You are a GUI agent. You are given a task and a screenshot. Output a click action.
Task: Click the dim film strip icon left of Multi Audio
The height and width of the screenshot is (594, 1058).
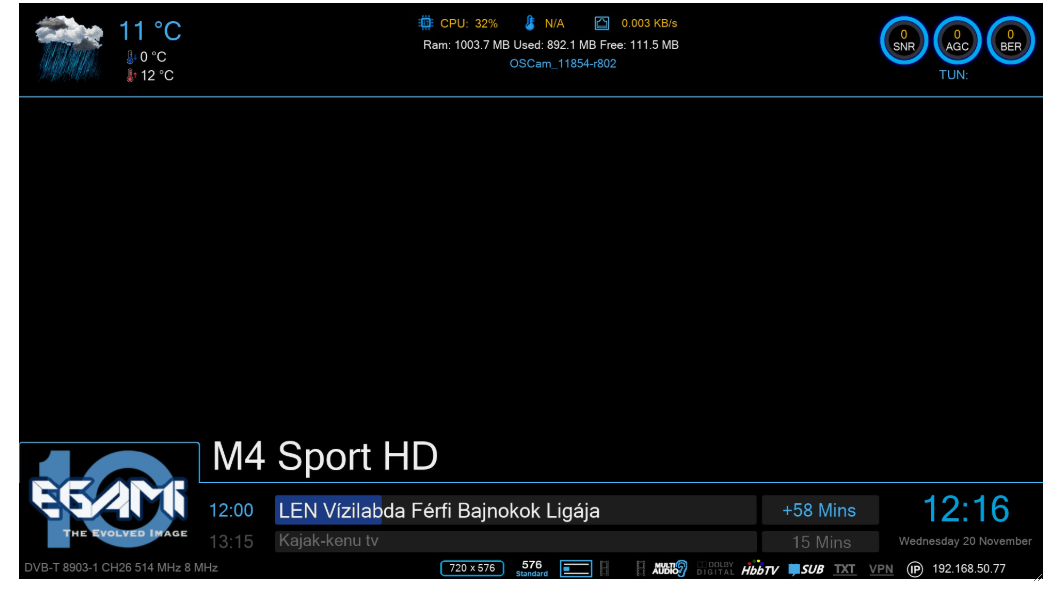click(x=640, y=568)
